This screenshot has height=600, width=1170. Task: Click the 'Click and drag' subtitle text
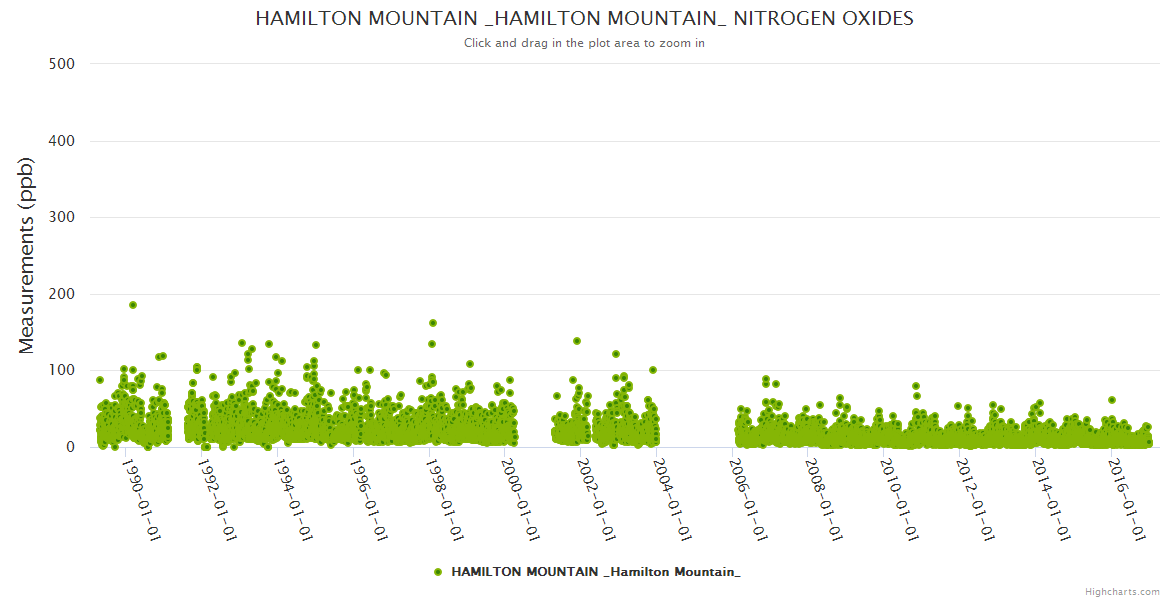coord(584,43)
